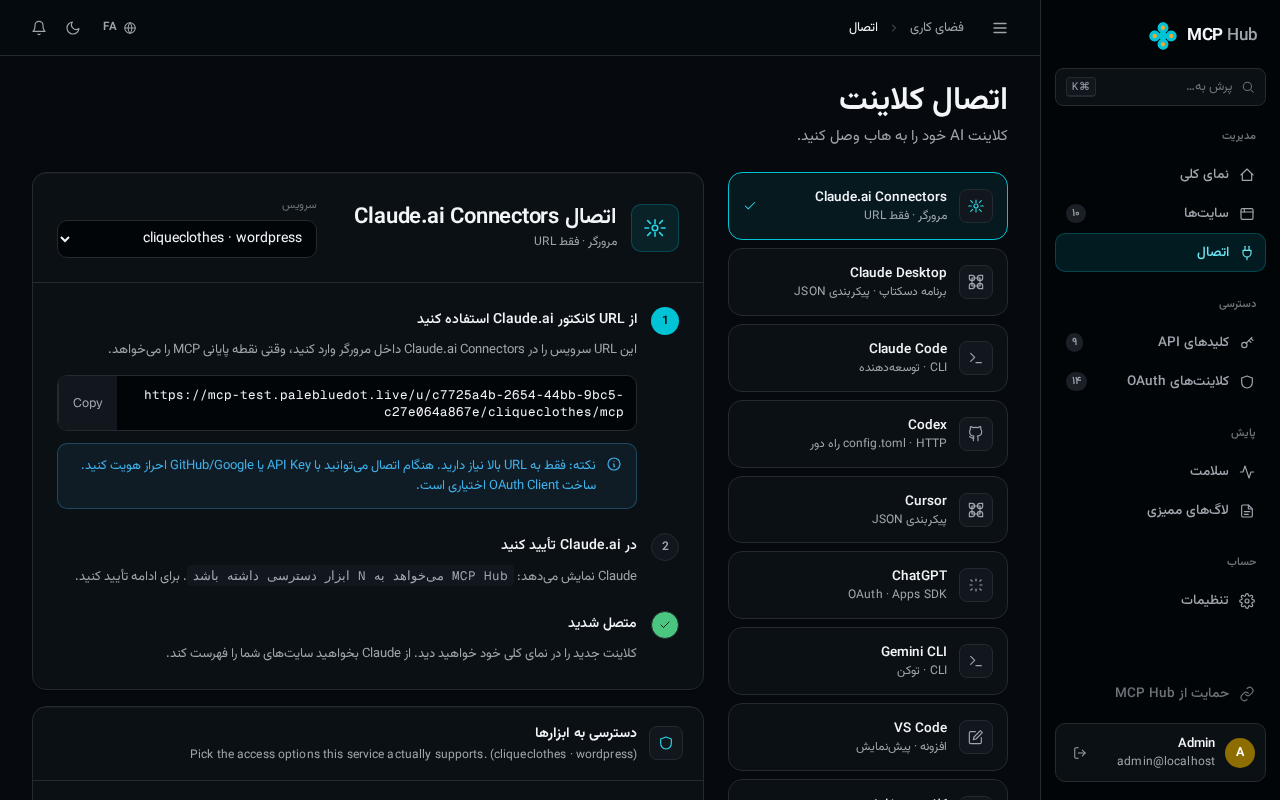Click the search field in the sidebar
1280x800 pixels.
coord(1160,87)
